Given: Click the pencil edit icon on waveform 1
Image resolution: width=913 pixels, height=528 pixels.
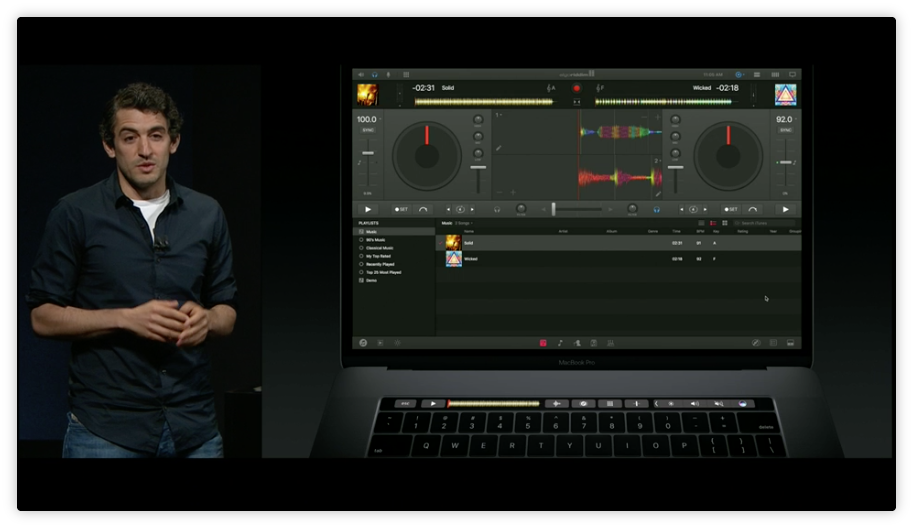Looking at the screenshot, I should click(499, 148).
